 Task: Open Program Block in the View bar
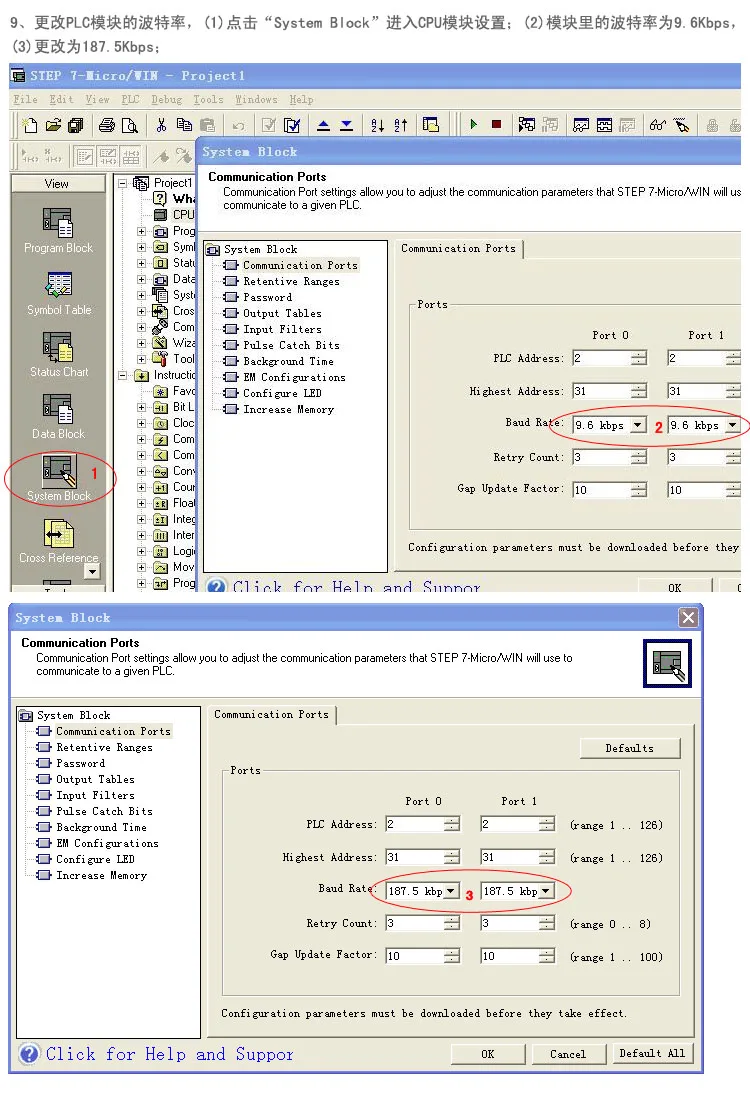tap(58, 231)
